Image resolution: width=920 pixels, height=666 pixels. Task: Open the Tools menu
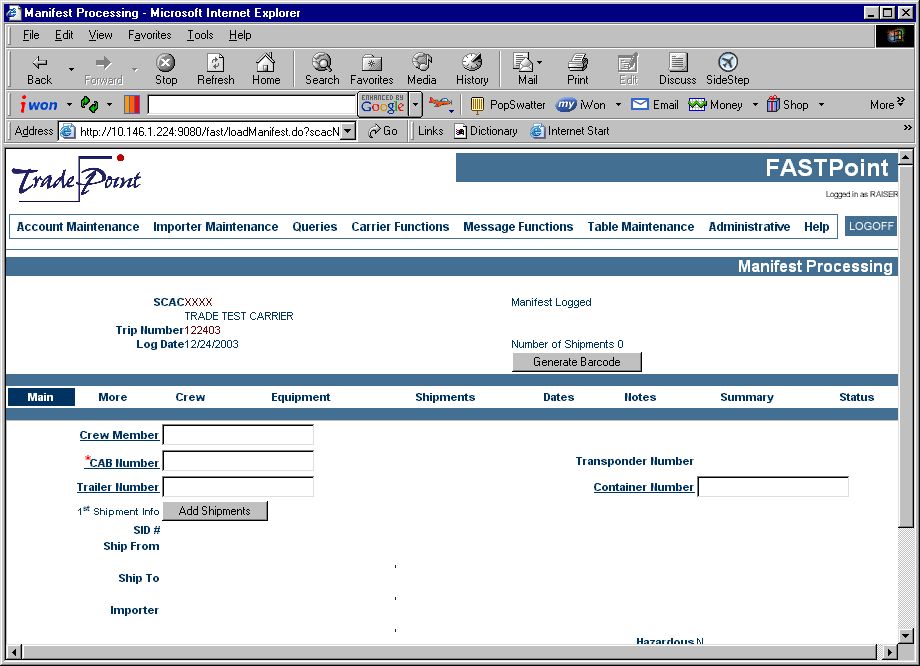pos(200,35)
